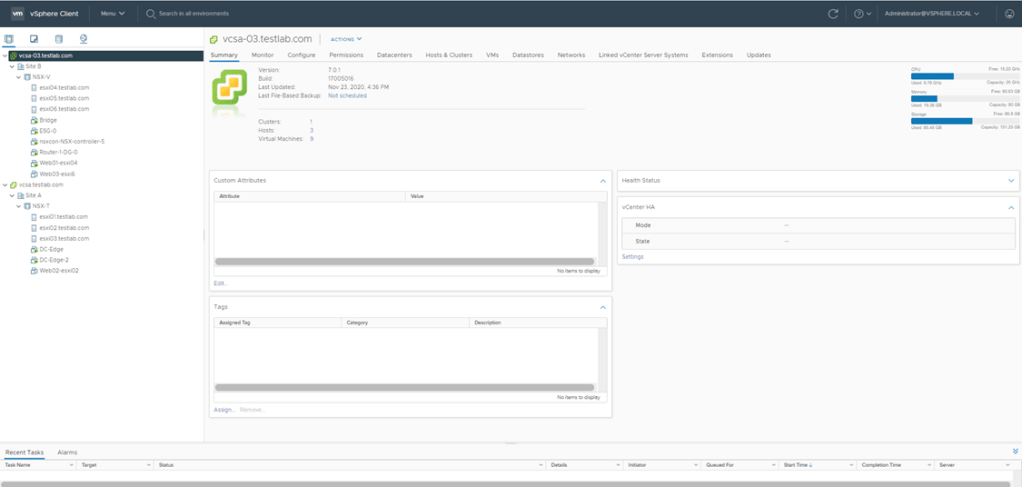Click the Not scheduled backup link

click(347, 96)
